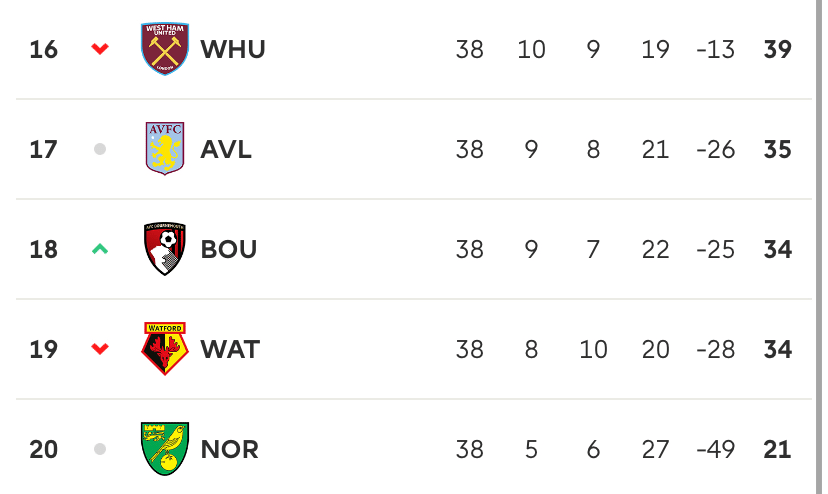This screenshot has width=828, height=494.
Task: Click position number 17 in table
Action: pos(43,149)
